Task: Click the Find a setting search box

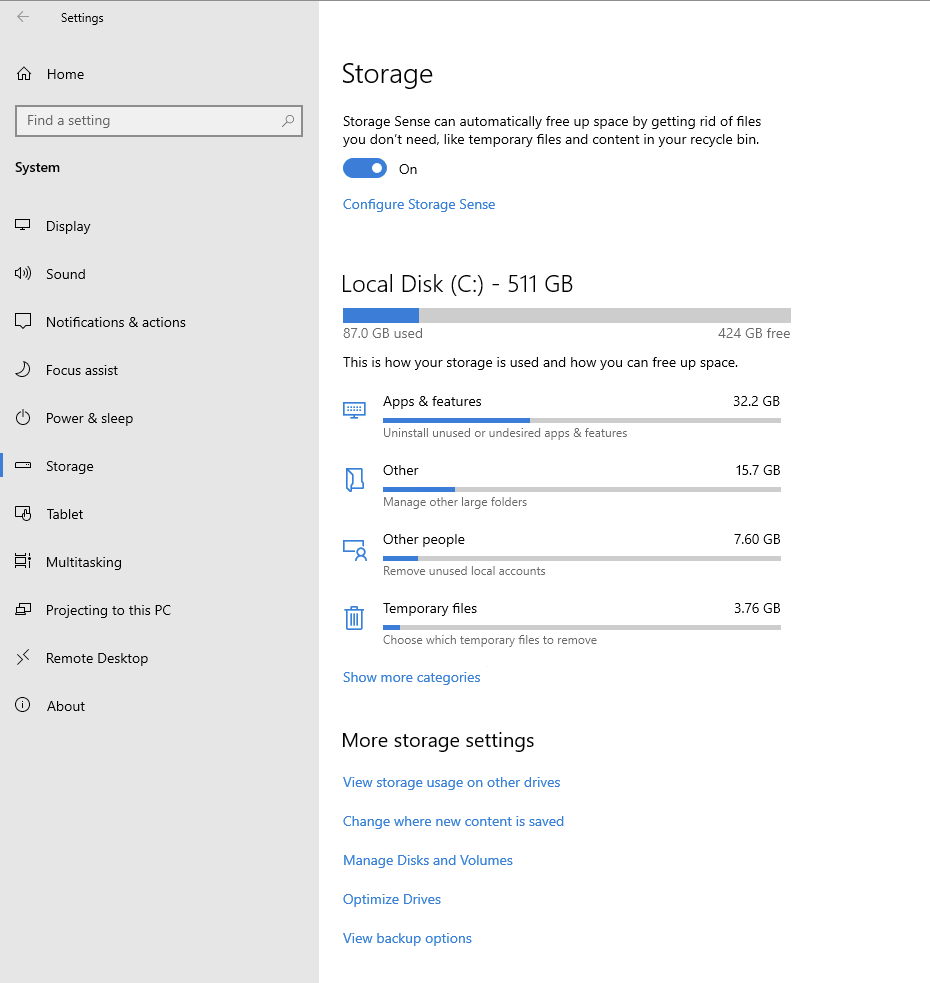Action: point(150,121)
